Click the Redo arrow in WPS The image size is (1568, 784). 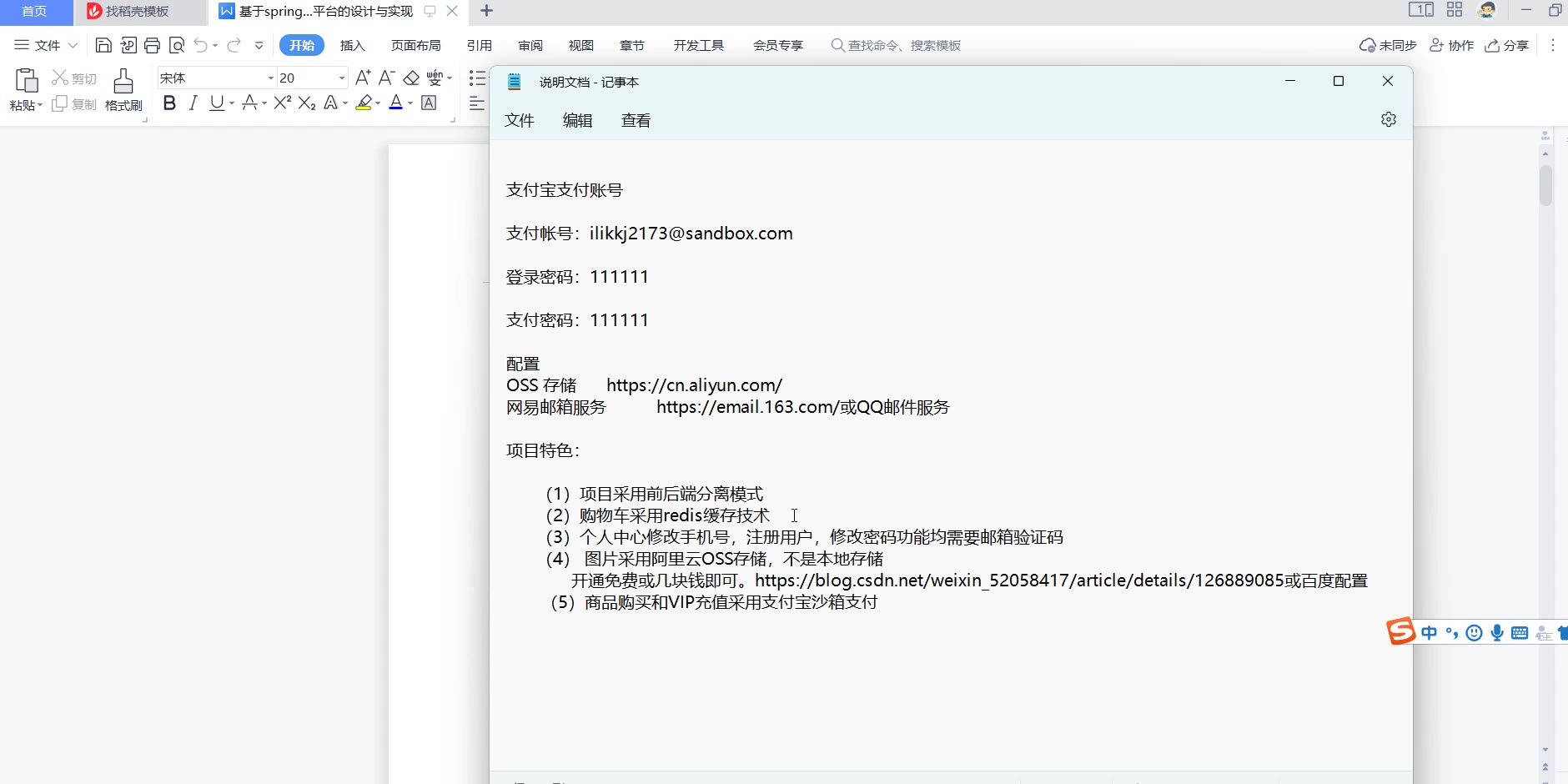click(x=234, y=45)
